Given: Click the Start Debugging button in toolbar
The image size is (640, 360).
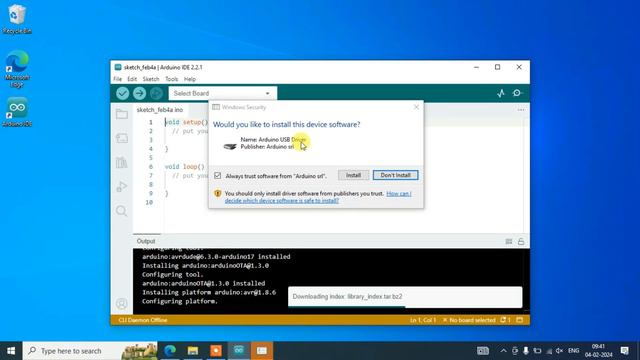Looking at the screenshot, I should click(x=156, y=93).
